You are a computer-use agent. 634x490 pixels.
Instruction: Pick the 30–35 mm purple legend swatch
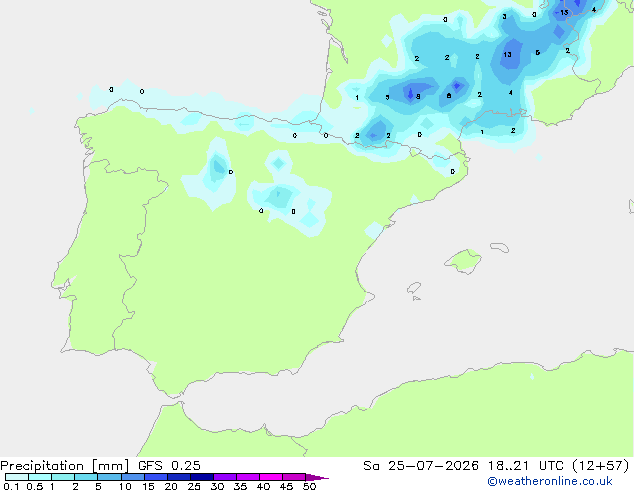coord(225,477)
